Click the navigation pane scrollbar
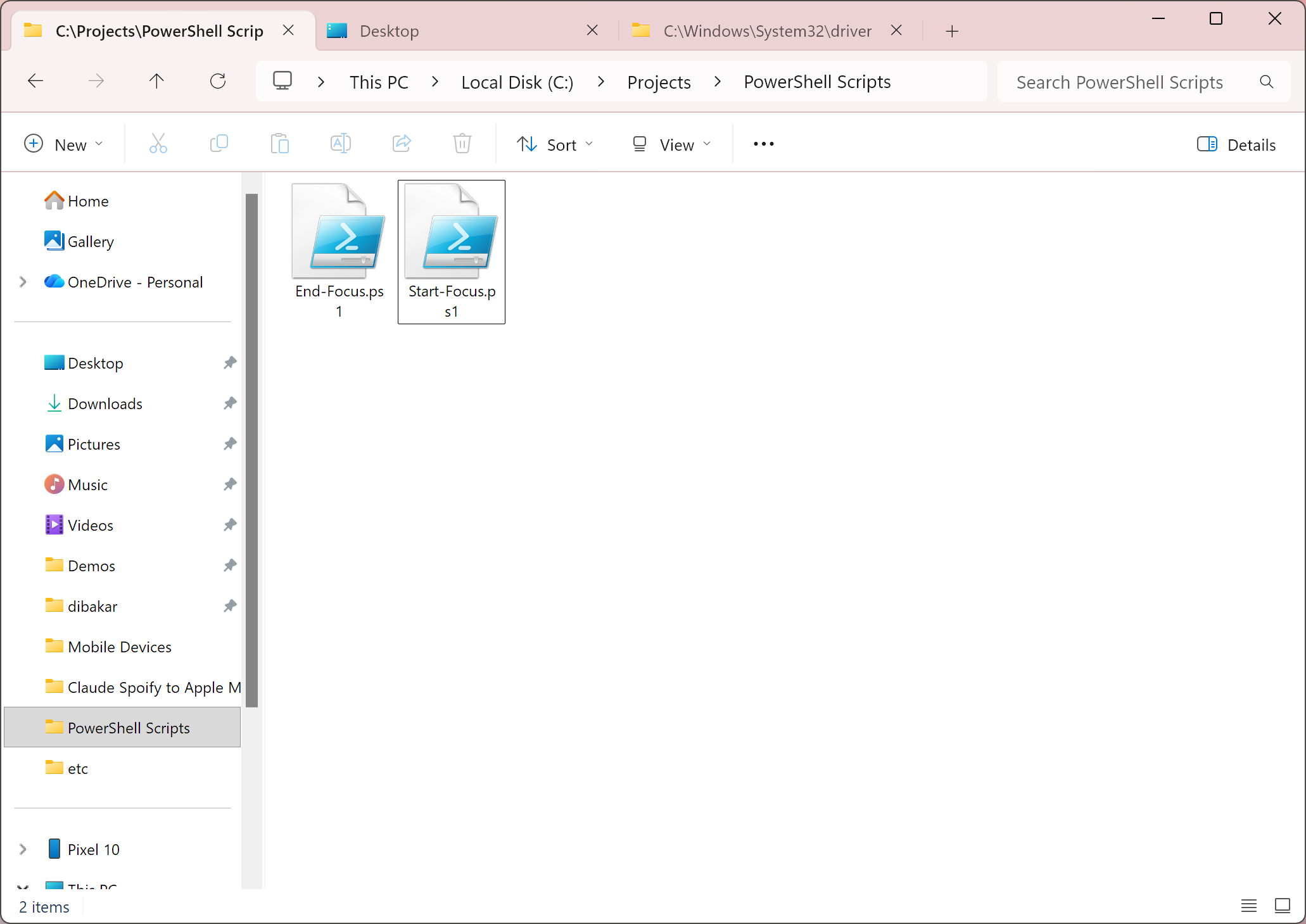 [251, 450]
